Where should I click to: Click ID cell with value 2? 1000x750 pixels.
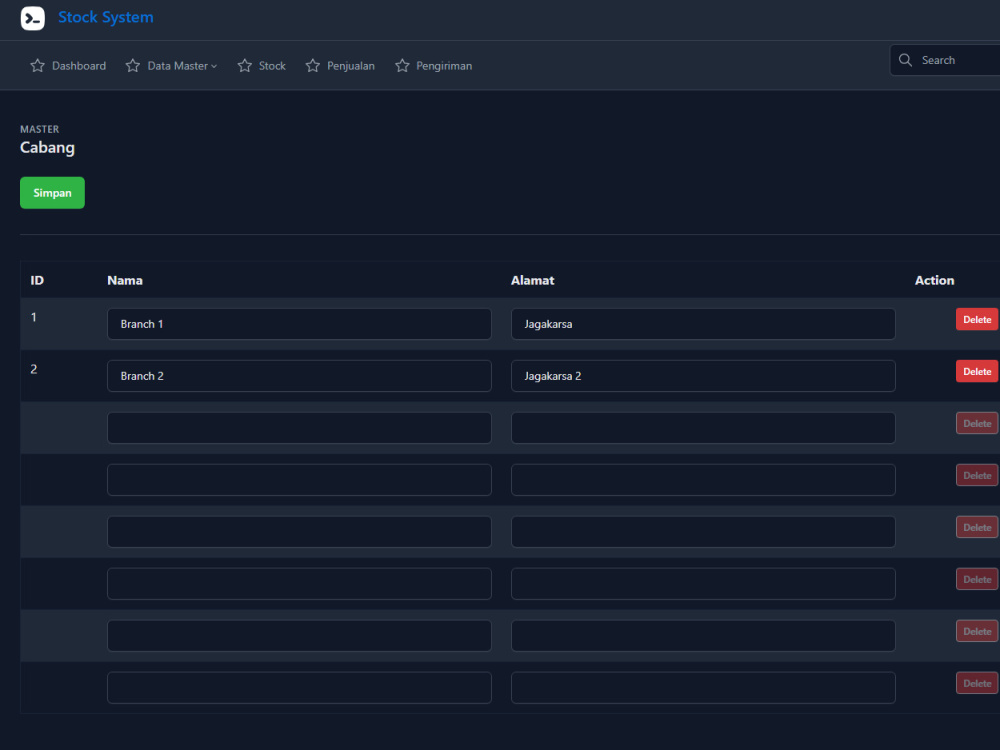click(34, 369)
